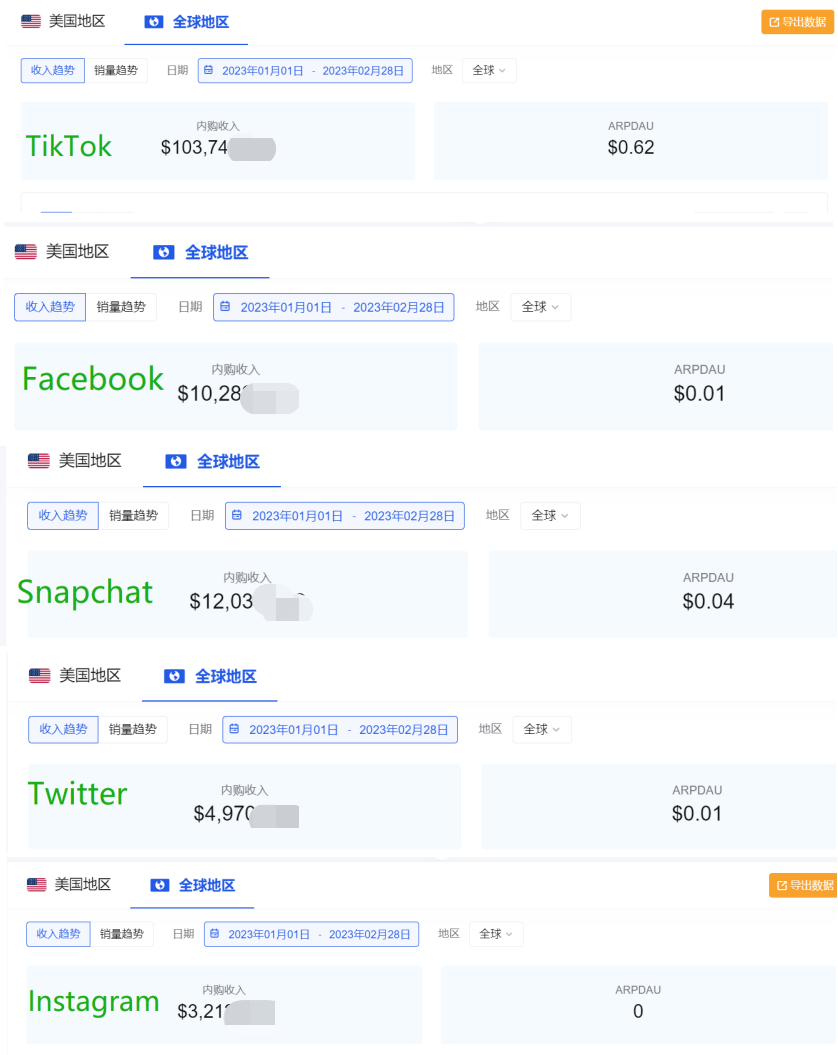The image size is (838, 1055).
Task: Click the calendar icon in the Twitter date range
Action: (234, 730)
